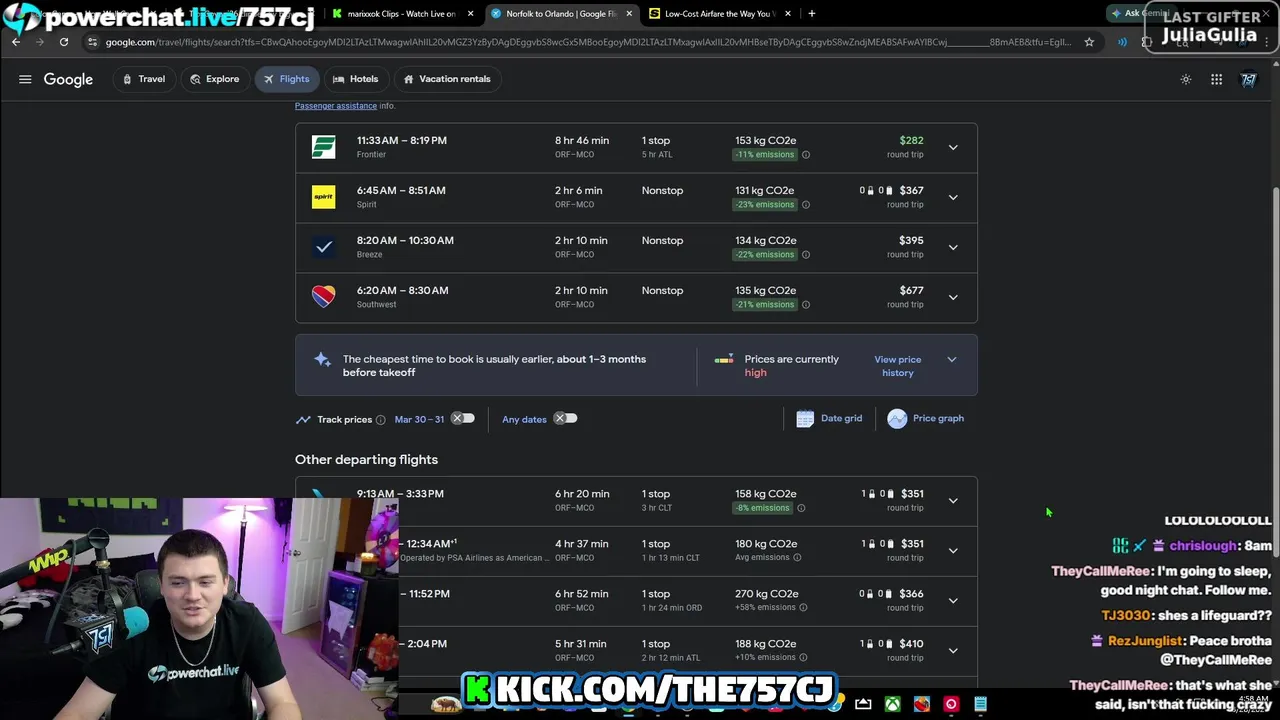Screen dimensions: 1280x720
Task: Show emissions info for 270 kg CO2e flight
Action: pyautogui.click(x=803, y=608)
